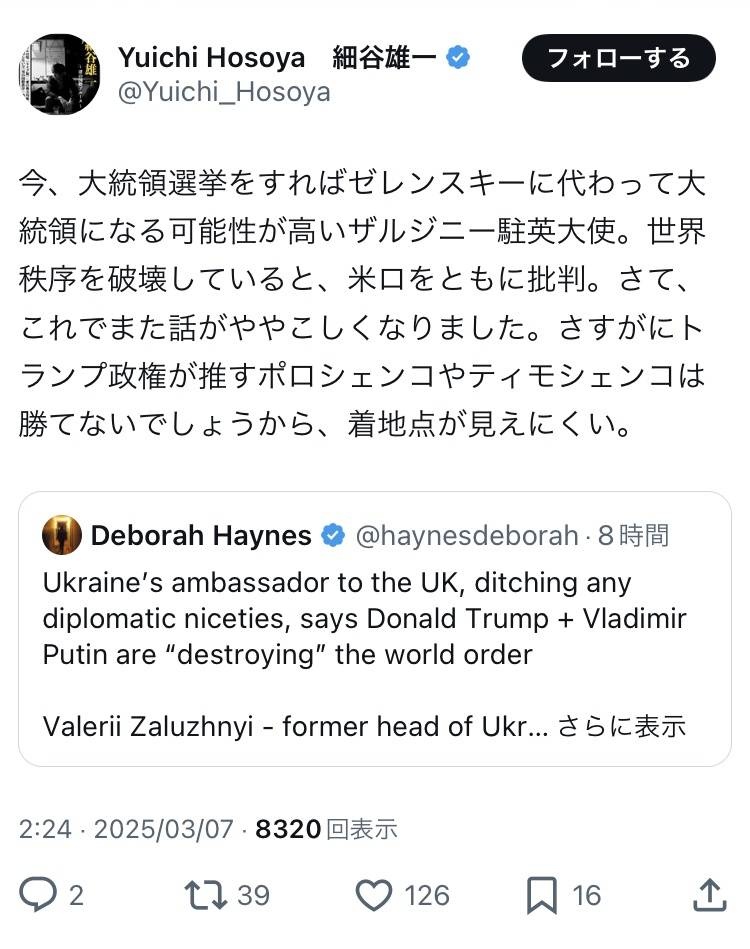View the 8320 回表示 view count
The width and height of the screenshot is (750, 949).
point(327,829)
